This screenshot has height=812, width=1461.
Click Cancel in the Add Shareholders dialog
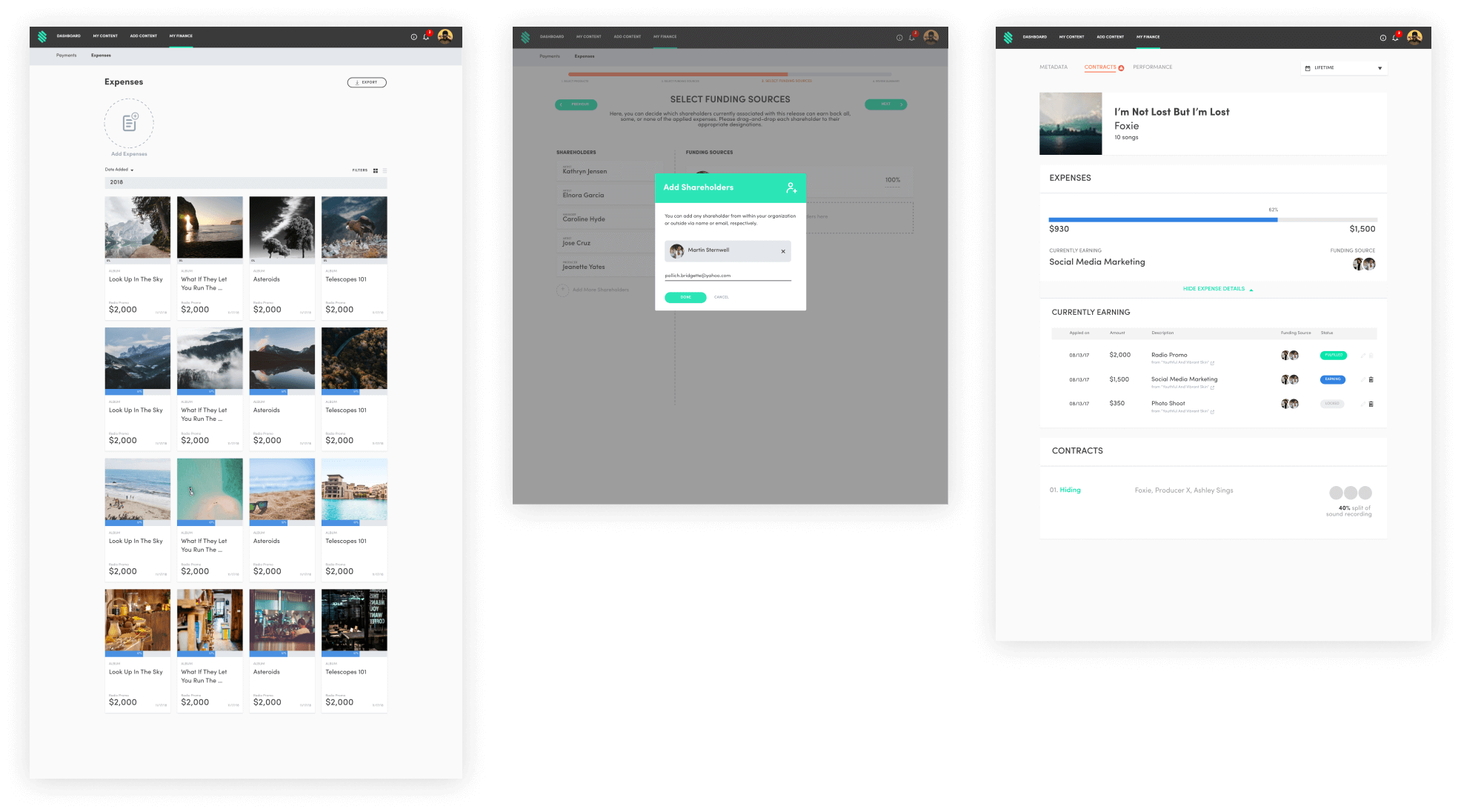pyautogui.click(x=722, y=297)
